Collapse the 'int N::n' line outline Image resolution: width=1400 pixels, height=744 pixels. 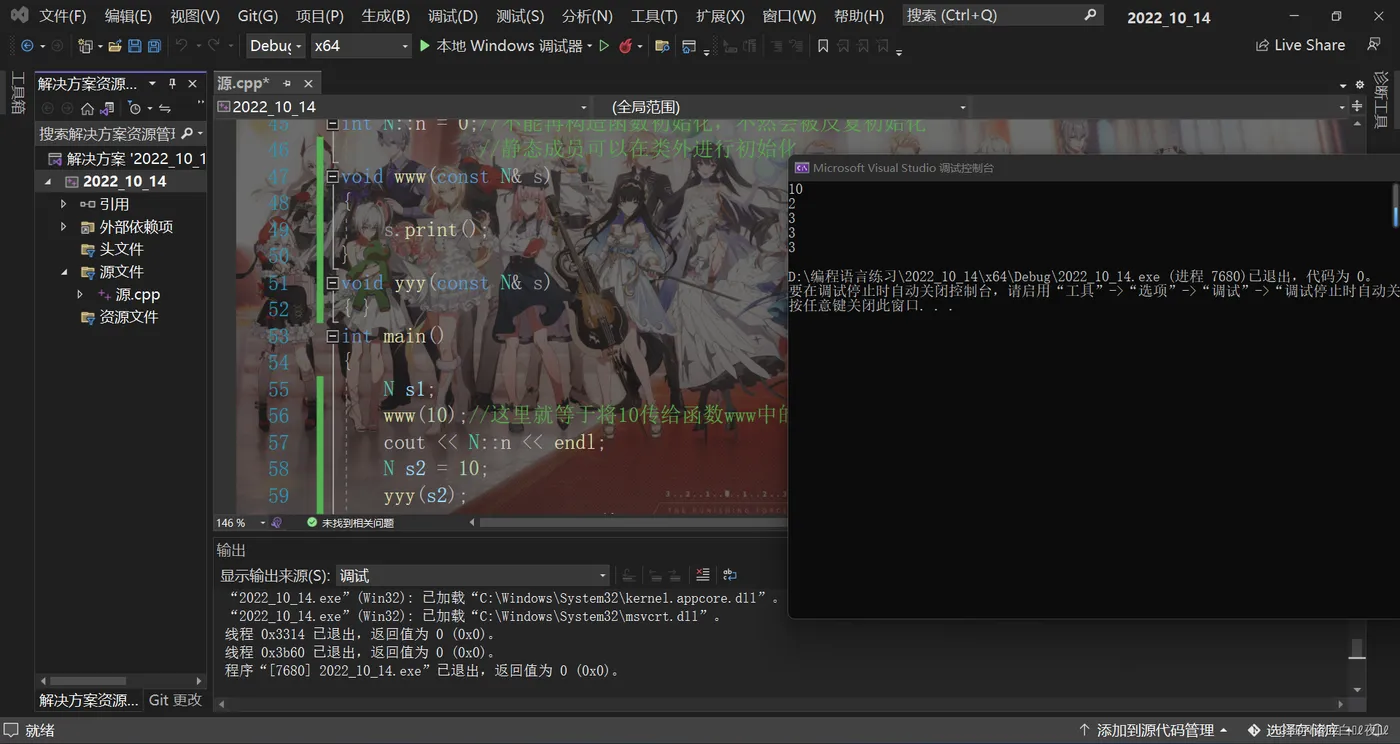[332, 124]
